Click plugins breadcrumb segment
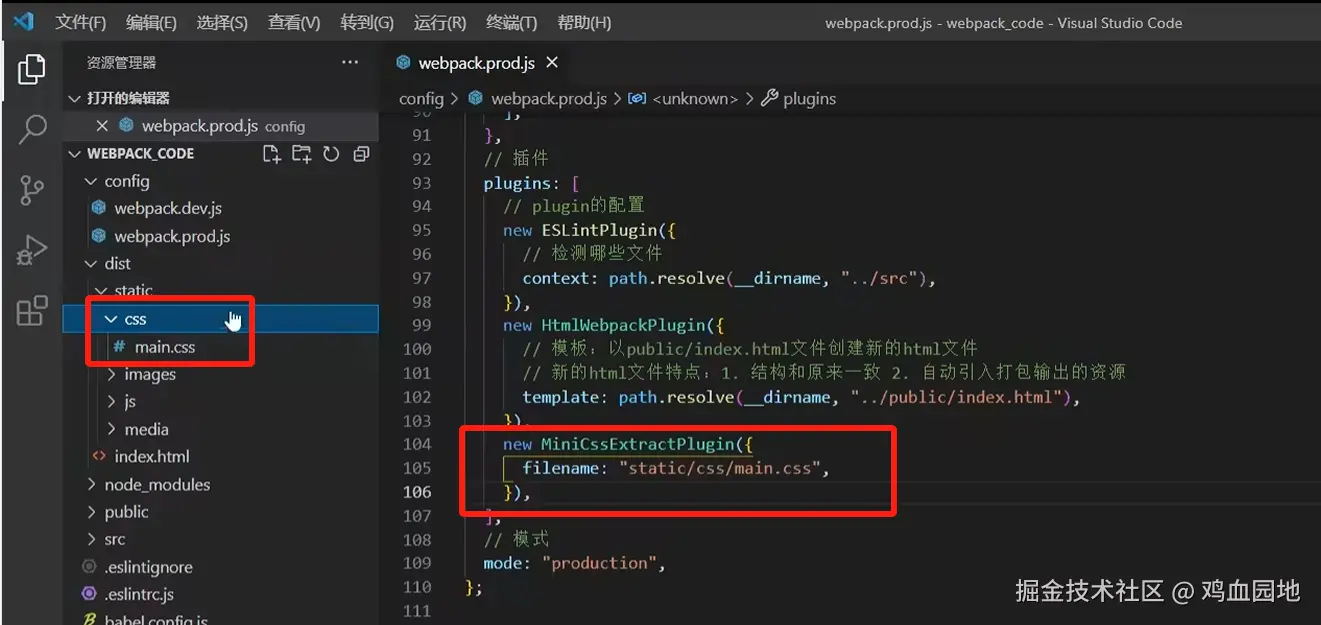Screen dimensions: 1321x625 click(x=809, y=98)
